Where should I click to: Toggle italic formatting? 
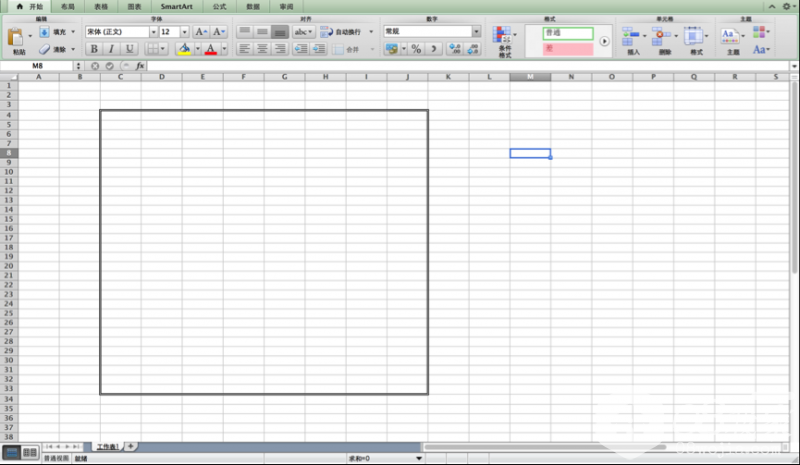pos(112,49)
